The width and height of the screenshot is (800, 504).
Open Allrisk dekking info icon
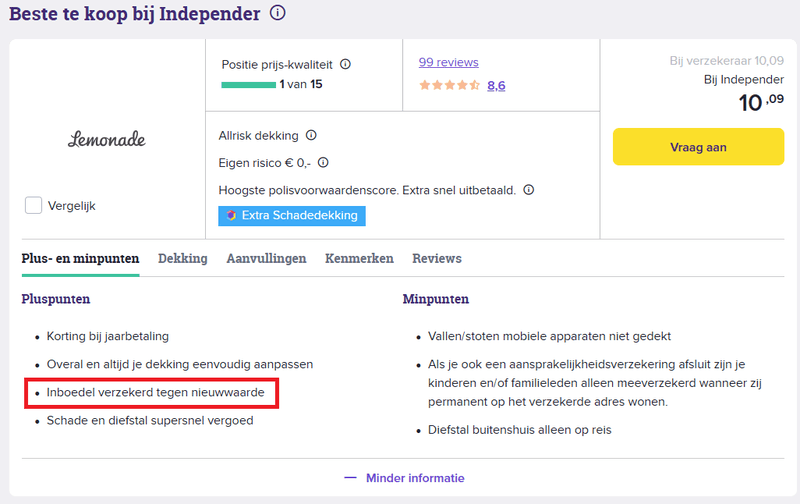311,135
